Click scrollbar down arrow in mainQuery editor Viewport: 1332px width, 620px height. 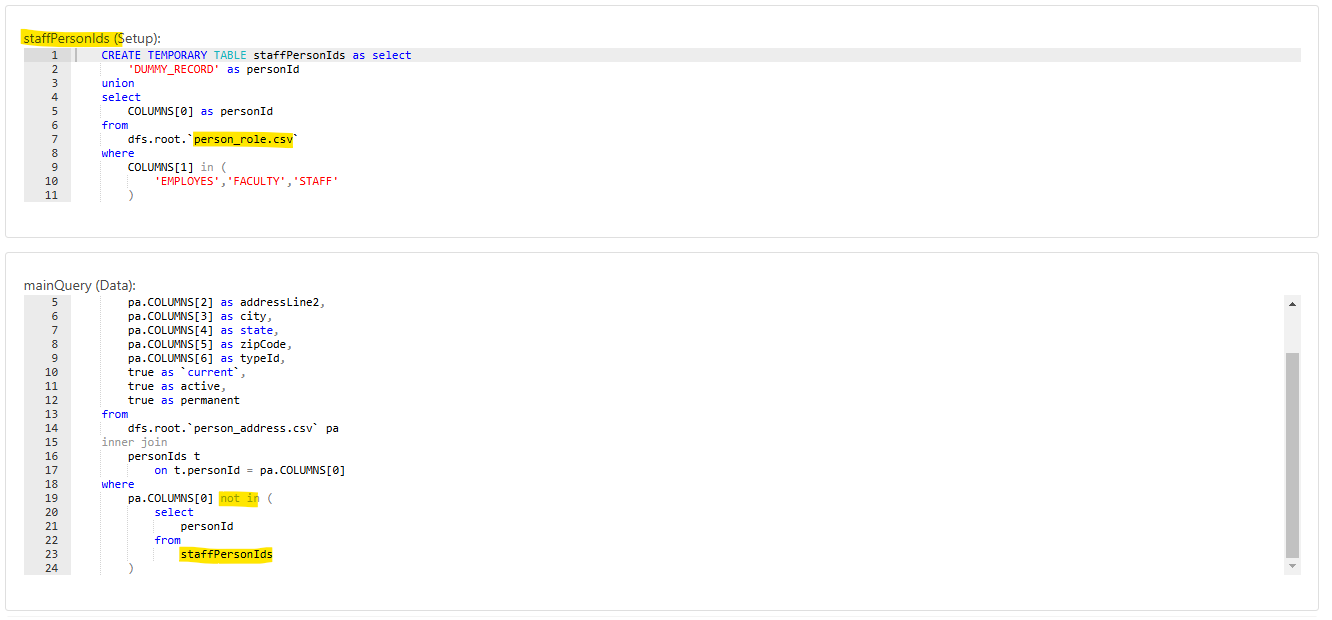[1292, 566]
